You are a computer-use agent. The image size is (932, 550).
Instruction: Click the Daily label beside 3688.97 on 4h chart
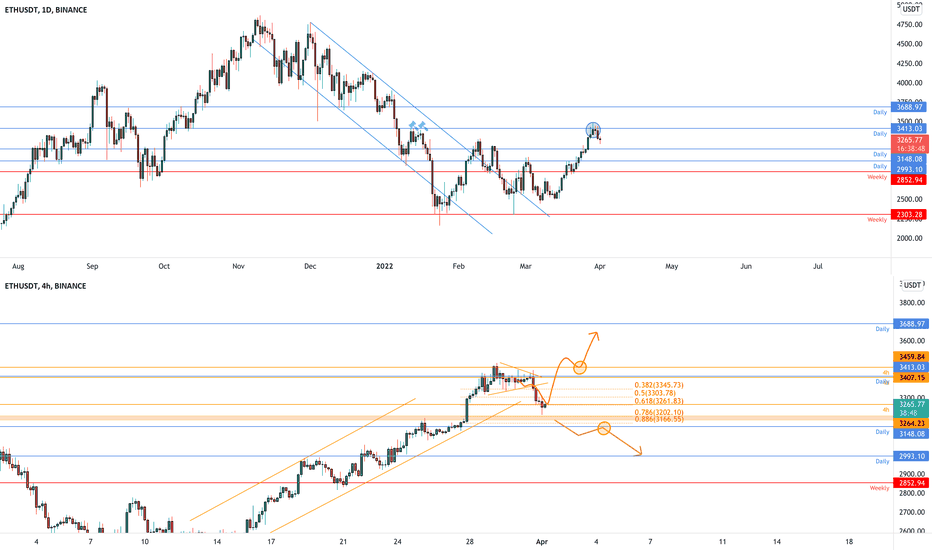[x=882, y=329]
